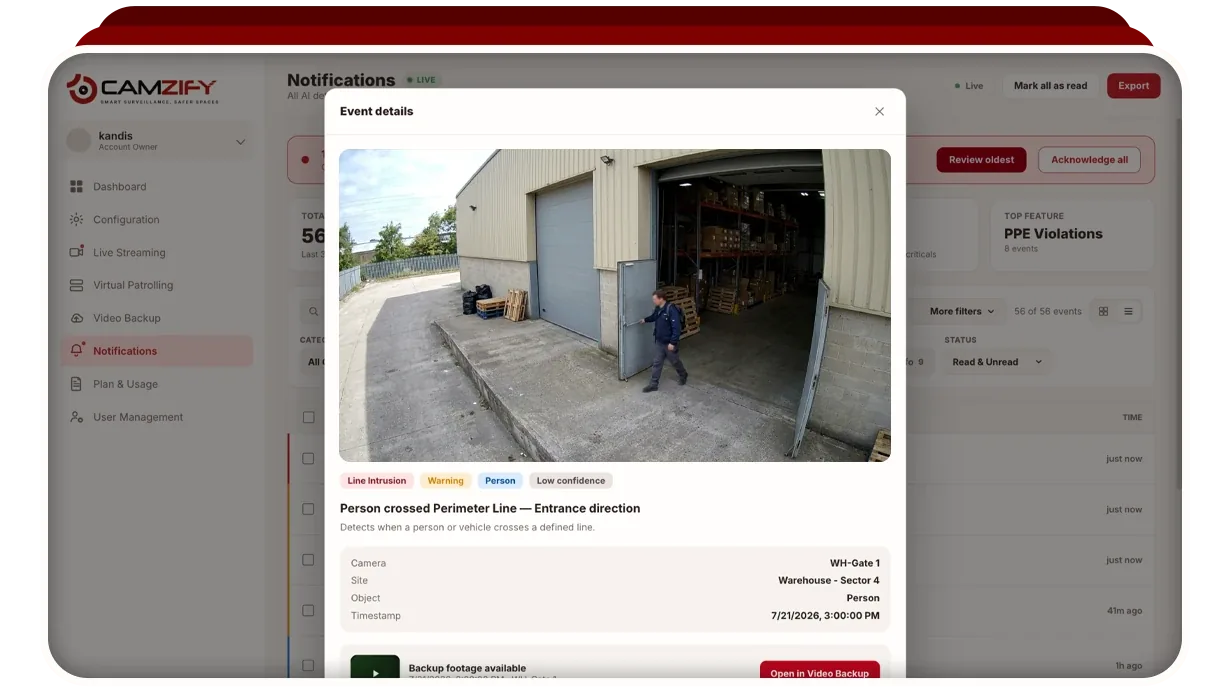Click the Warning tag
1229x692 pixels.
click(x=446, y=481)
